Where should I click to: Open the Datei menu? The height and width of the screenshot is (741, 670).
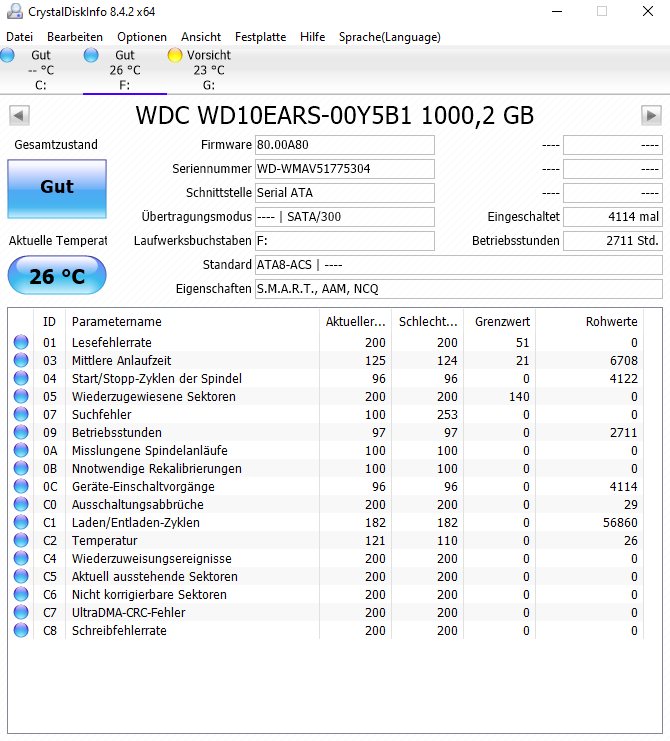(x=19, y=37)
